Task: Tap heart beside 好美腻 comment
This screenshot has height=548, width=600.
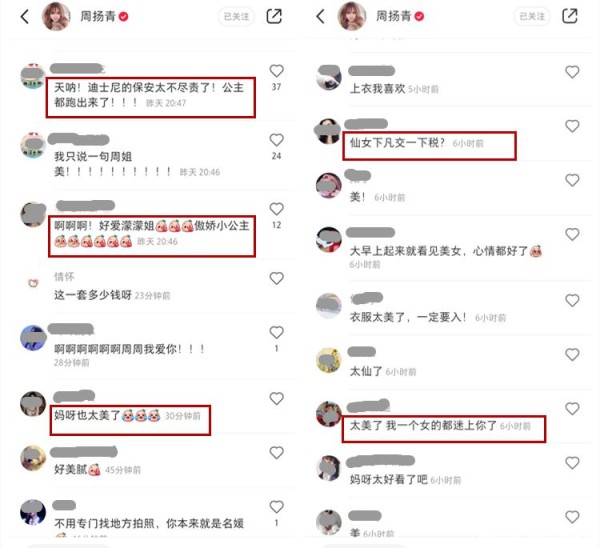Action: (276, 453)
